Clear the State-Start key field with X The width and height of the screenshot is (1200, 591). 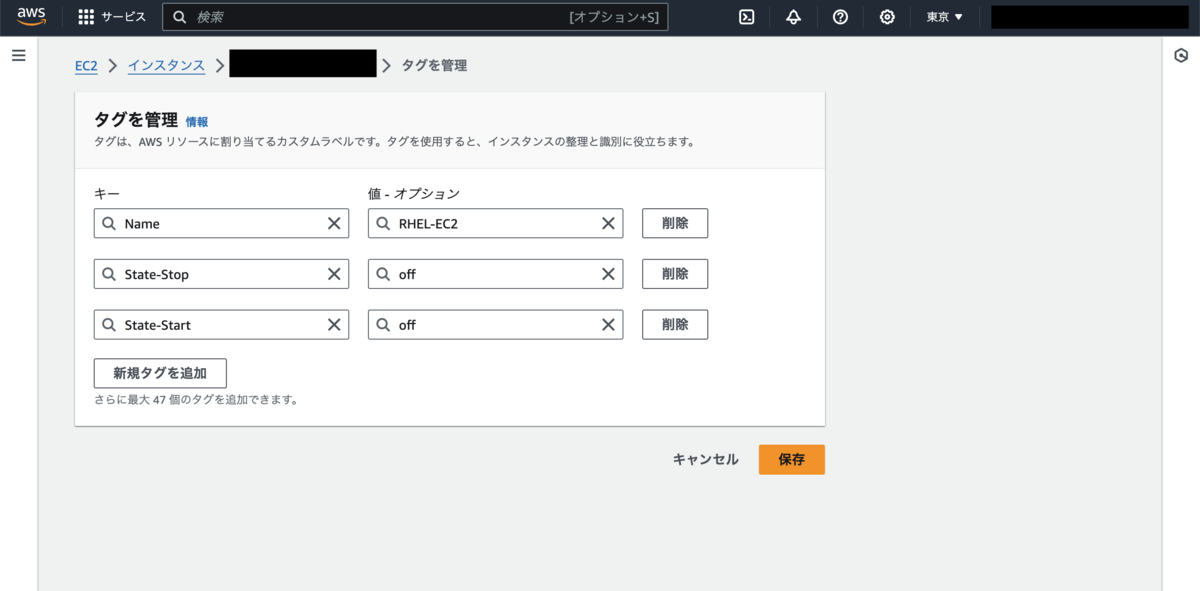click(334, 325)
